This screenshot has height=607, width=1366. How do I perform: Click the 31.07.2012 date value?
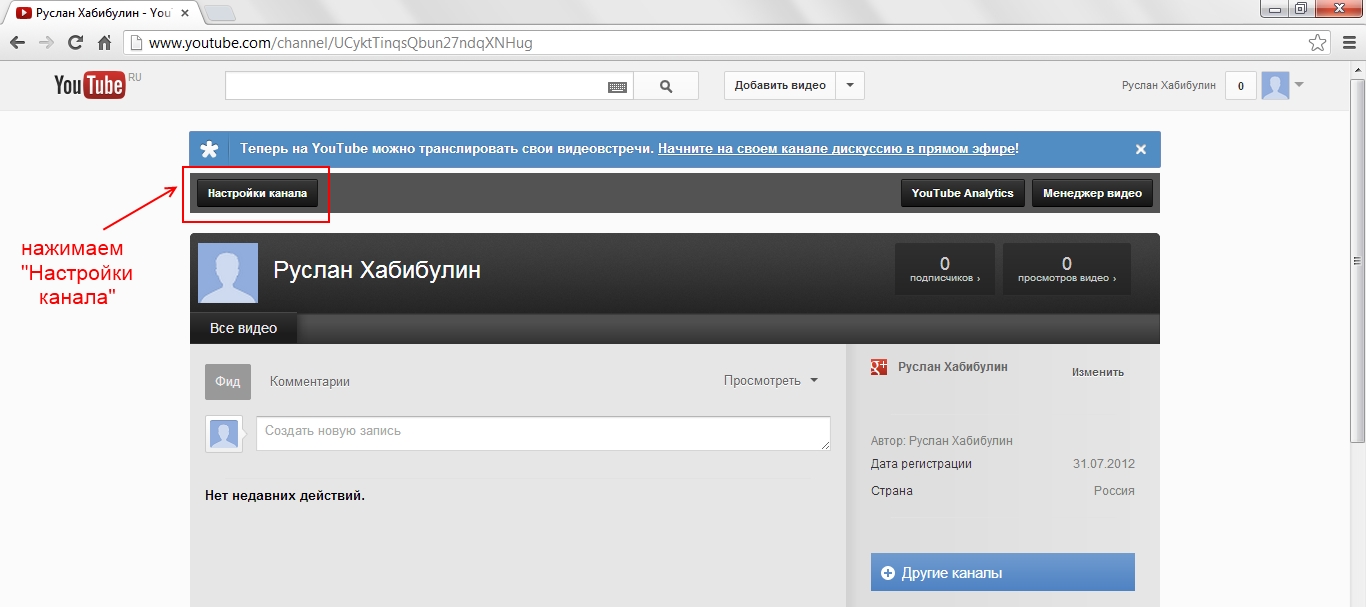pos(1104,464)
